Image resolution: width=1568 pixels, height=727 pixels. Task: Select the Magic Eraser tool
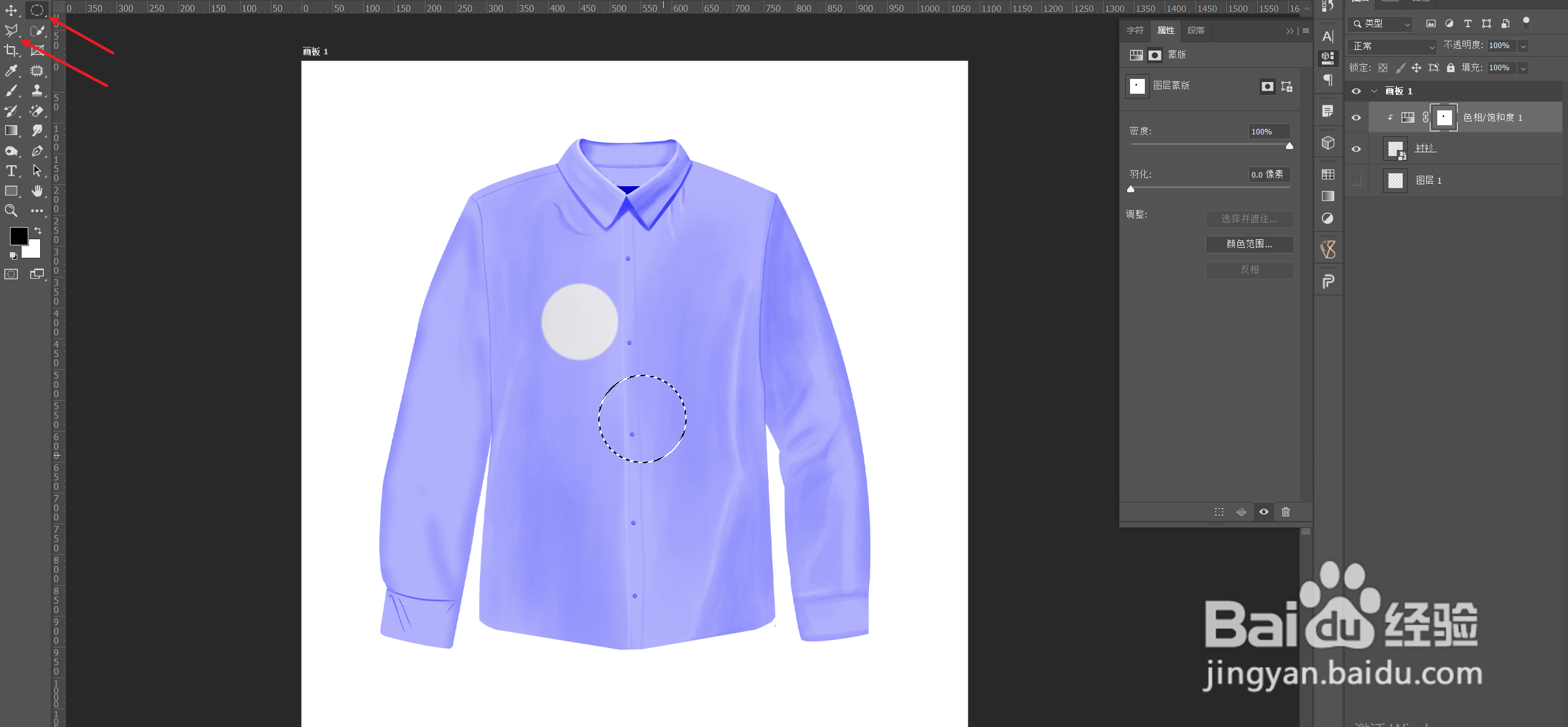click(37, 111)
